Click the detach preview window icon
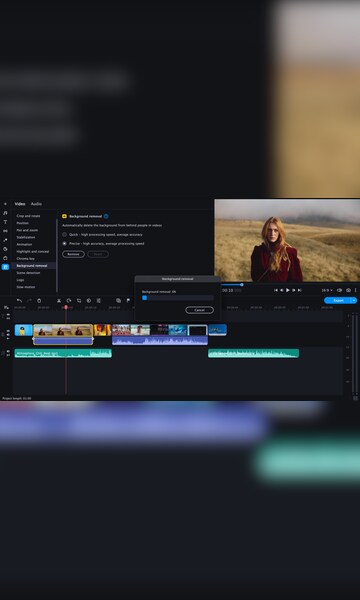 [339, 290]
